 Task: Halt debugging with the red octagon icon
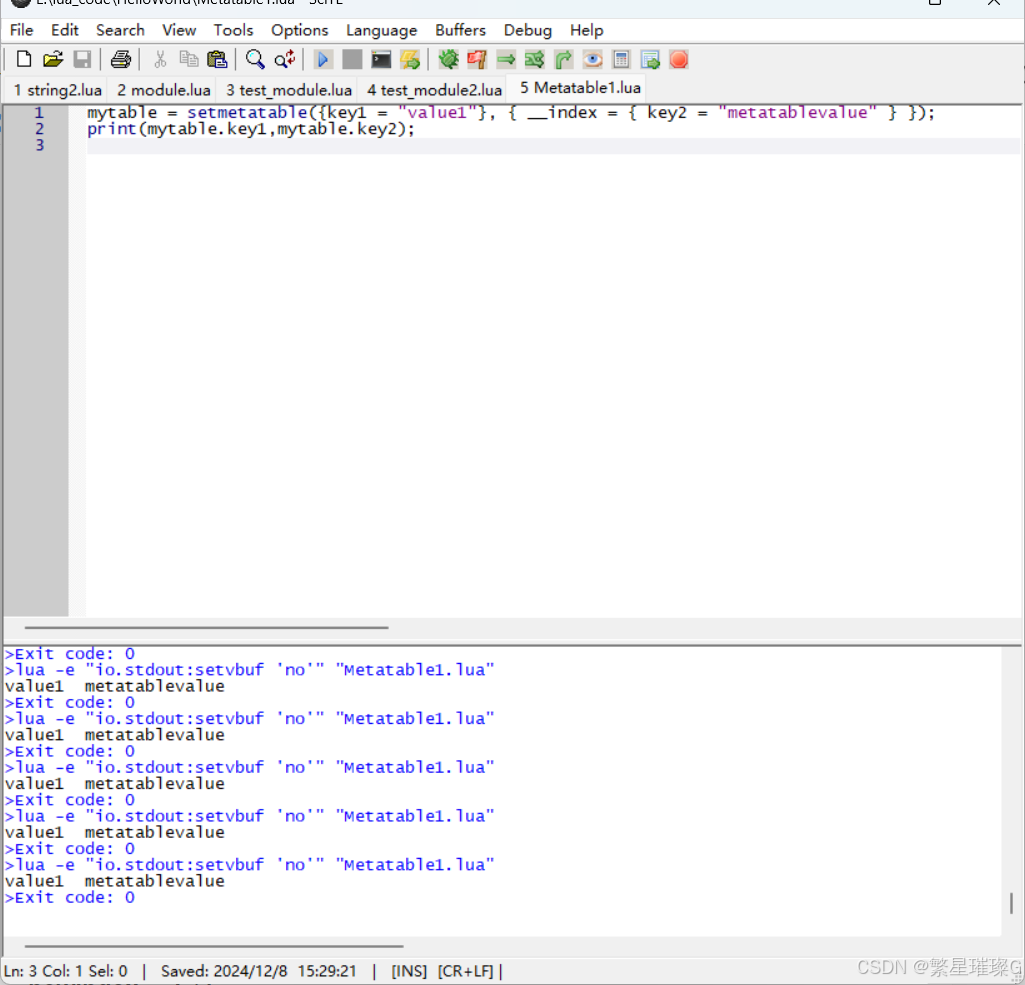(679, 59)
